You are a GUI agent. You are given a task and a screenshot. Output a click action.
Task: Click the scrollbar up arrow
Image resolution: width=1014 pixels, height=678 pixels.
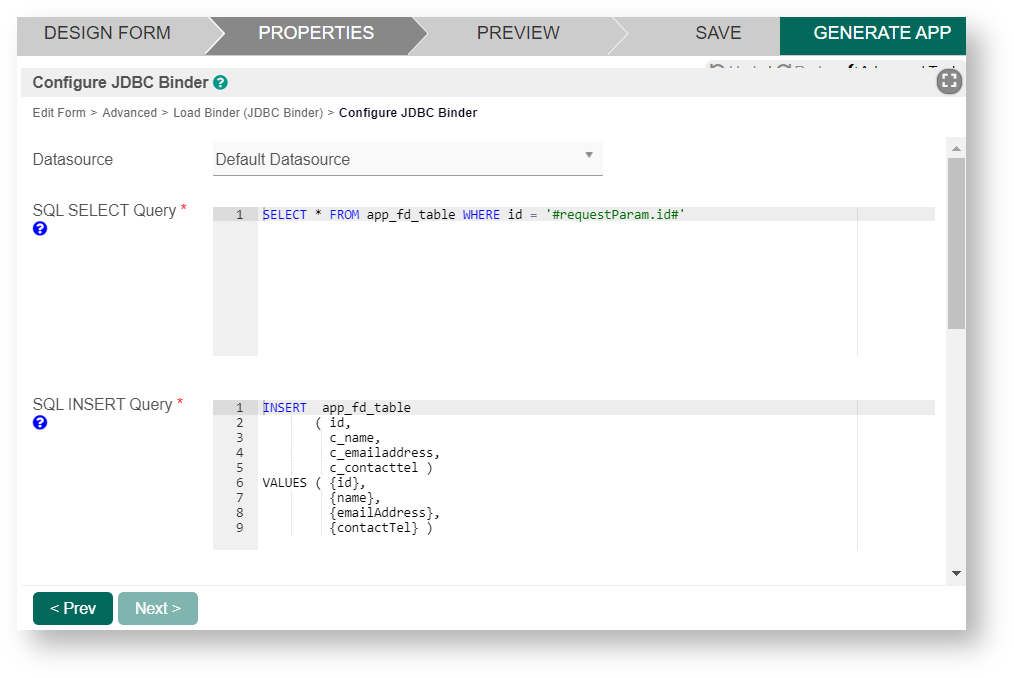956,149
